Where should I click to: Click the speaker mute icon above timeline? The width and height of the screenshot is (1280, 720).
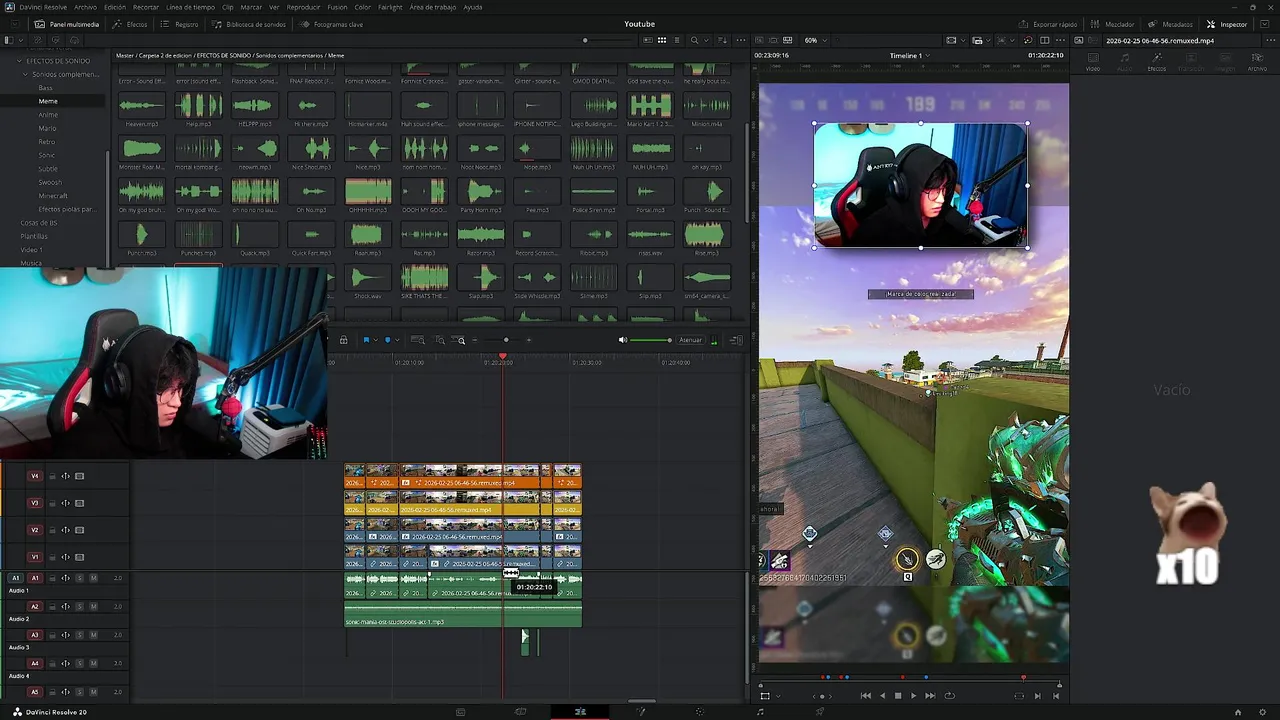point(623,340)
